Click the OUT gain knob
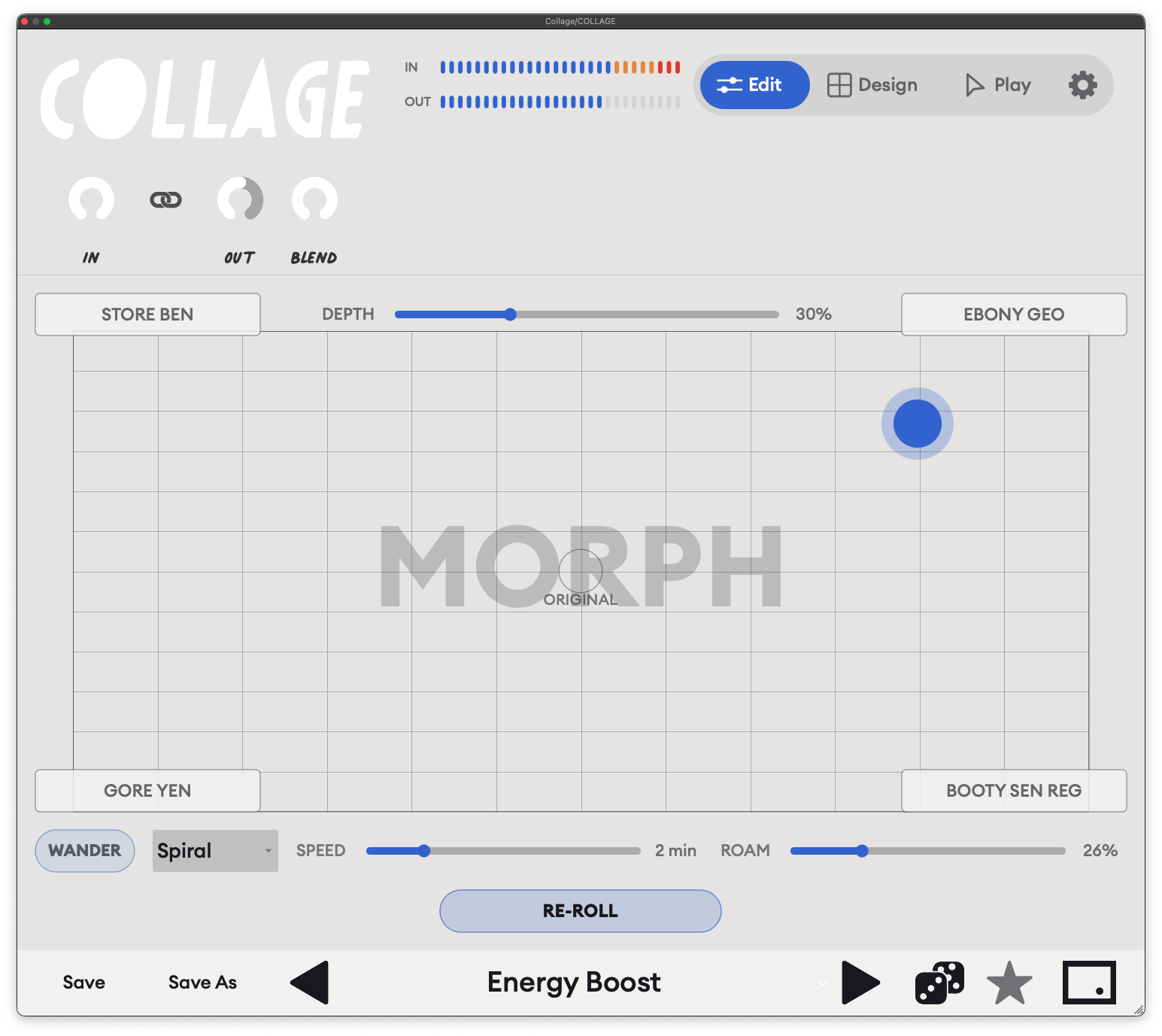The height and width of the screenshot is (1036, 1162). [x=240, y=199]
